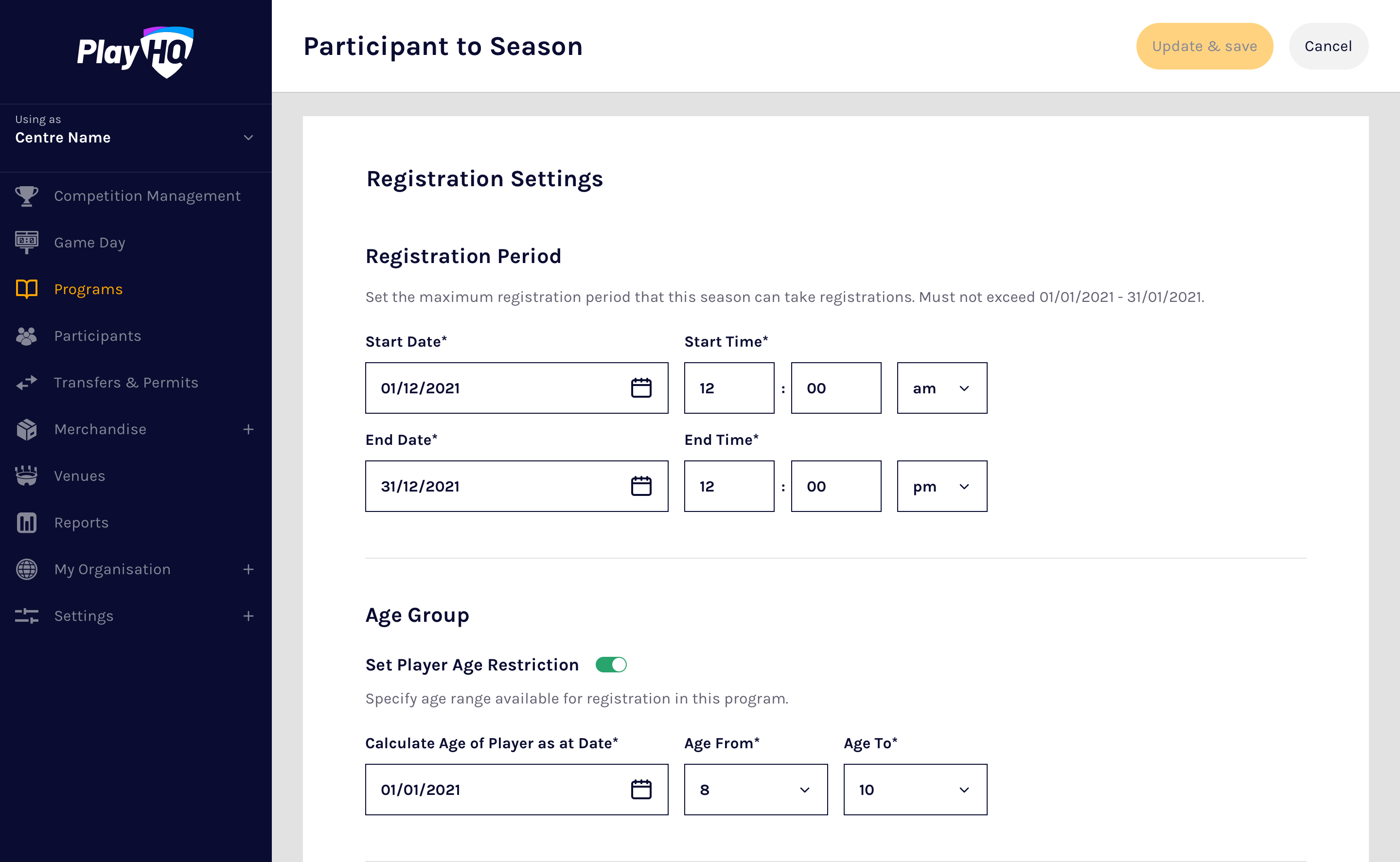Click the Update & save button
Image resolution: width=1400 pixels, height=862 pixels.
pos(1204,46)
